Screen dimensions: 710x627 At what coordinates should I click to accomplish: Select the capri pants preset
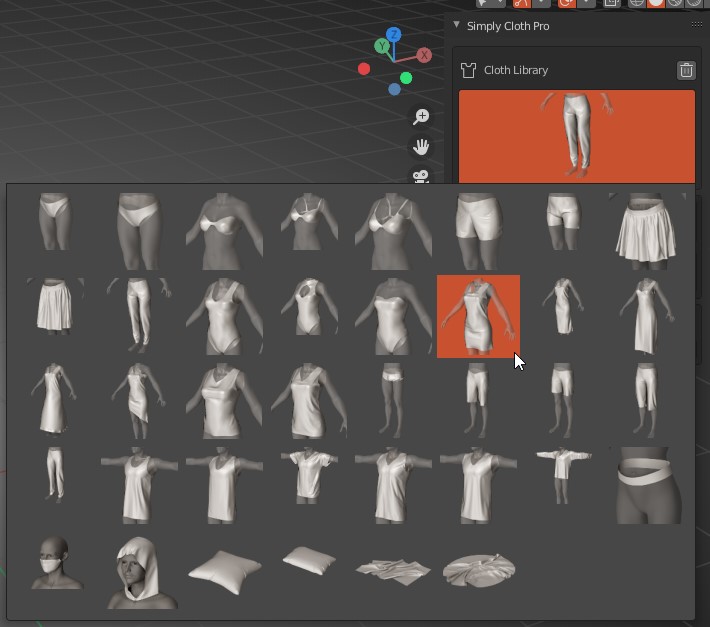click(x=648, y=400)
